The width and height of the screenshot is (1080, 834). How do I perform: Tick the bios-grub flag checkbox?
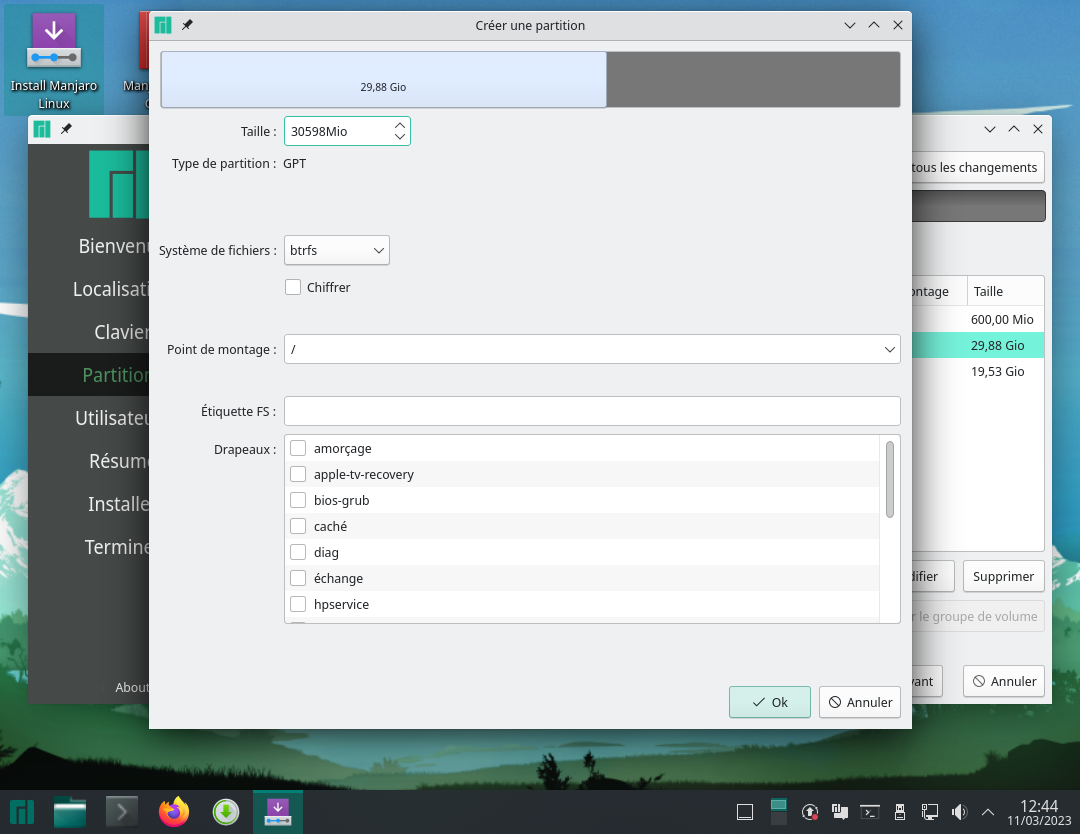[298, 501]
